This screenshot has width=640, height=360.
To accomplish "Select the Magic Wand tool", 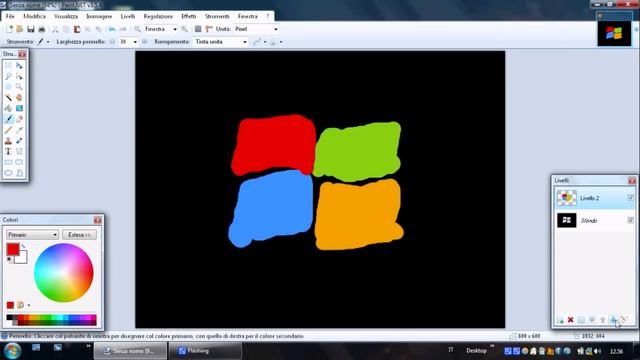I will point(8,98).
